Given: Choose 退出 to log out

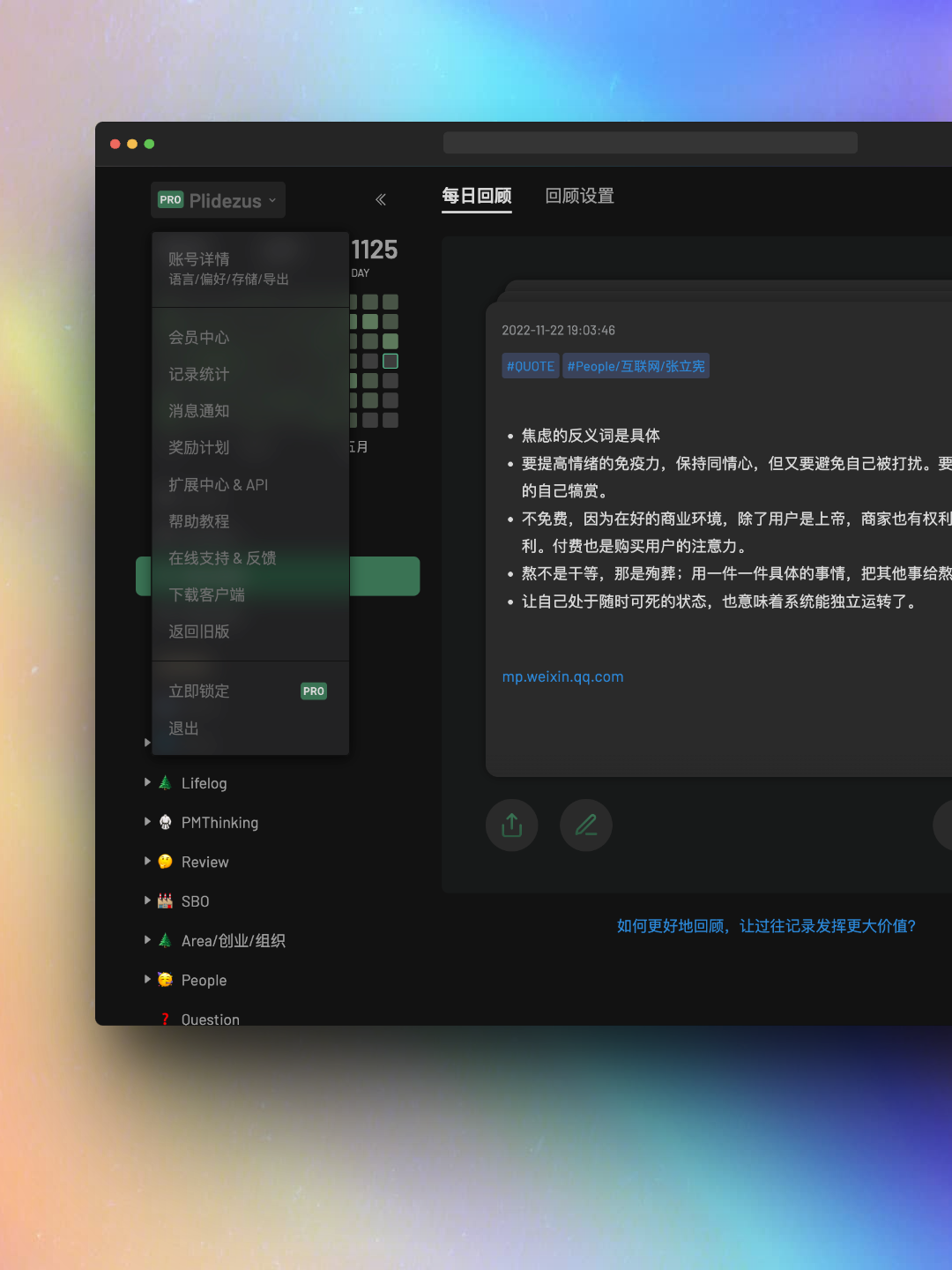Looking at the screenshot, I should point(183,728).
